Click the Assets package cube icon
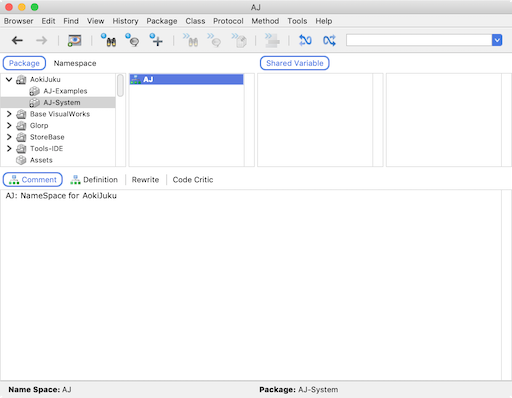Screen dimensions: 512x398 [21, 160]
